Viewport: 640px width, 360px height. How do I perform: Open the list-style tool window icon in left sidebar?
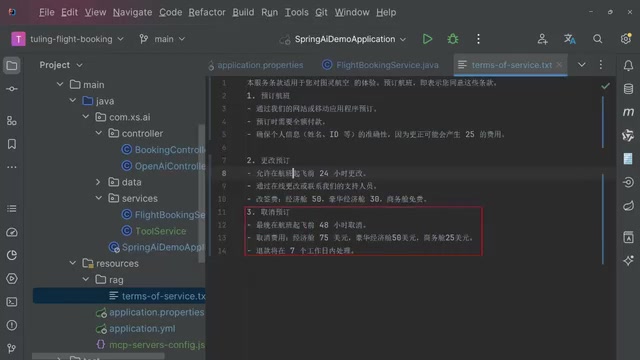[12, 209]
